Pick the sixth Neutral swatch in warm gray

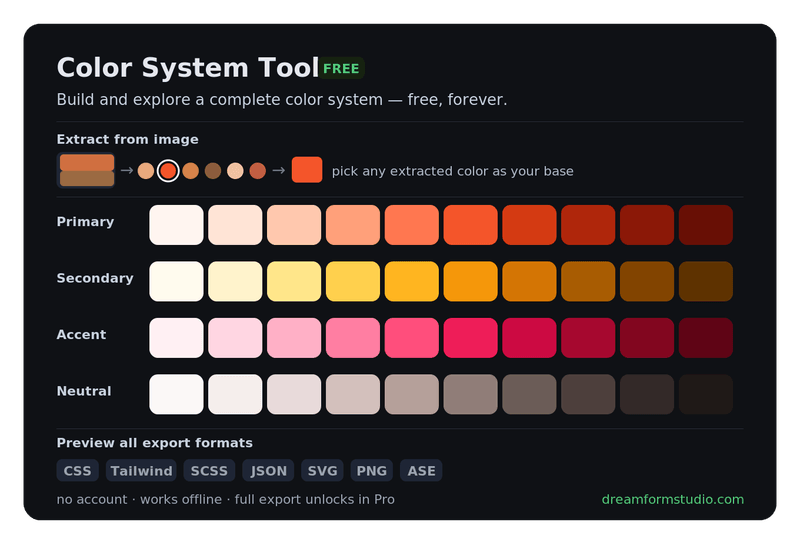click(470, 394)
